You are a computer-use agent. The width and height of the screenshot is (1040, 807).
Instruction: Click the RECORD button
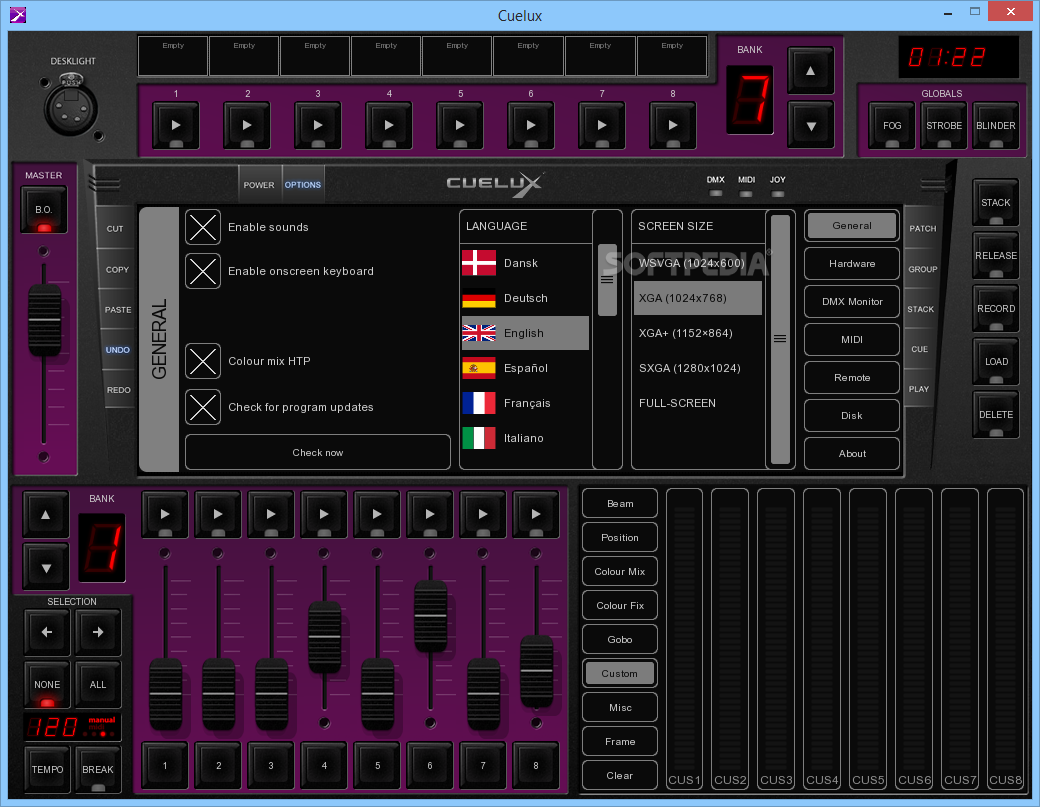point(996,308)
